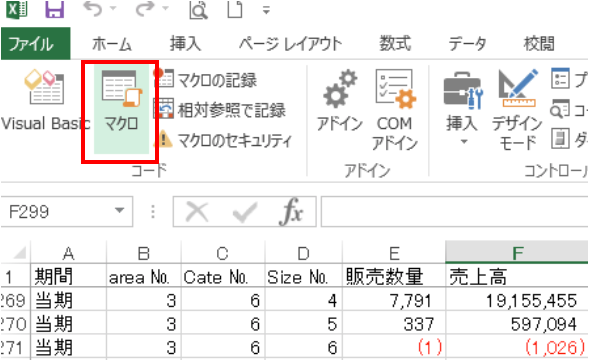Image resolution: width=591 pixels, height=360 pixels.
Task: Start マクロの記録 recording
Action: tap(205, 79)
